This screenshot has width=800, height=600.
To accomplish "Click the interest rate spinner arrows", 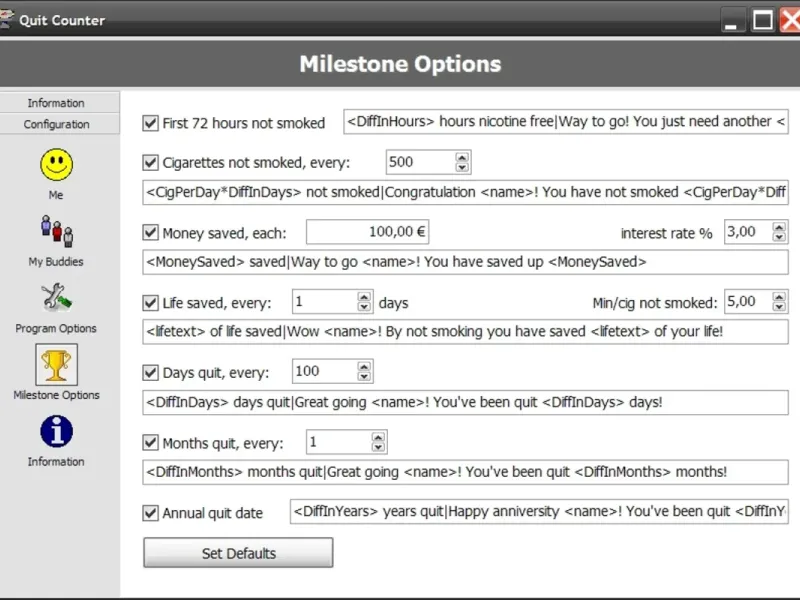I will coord(775,232).
